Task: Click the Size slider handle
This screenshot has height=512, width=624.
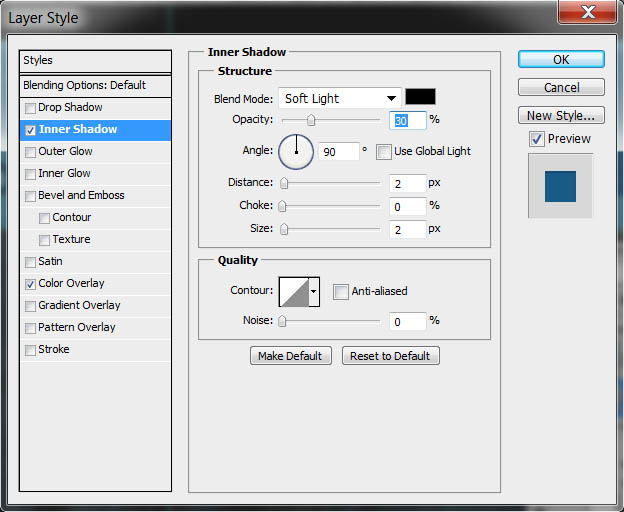Action: pos(284,229)
